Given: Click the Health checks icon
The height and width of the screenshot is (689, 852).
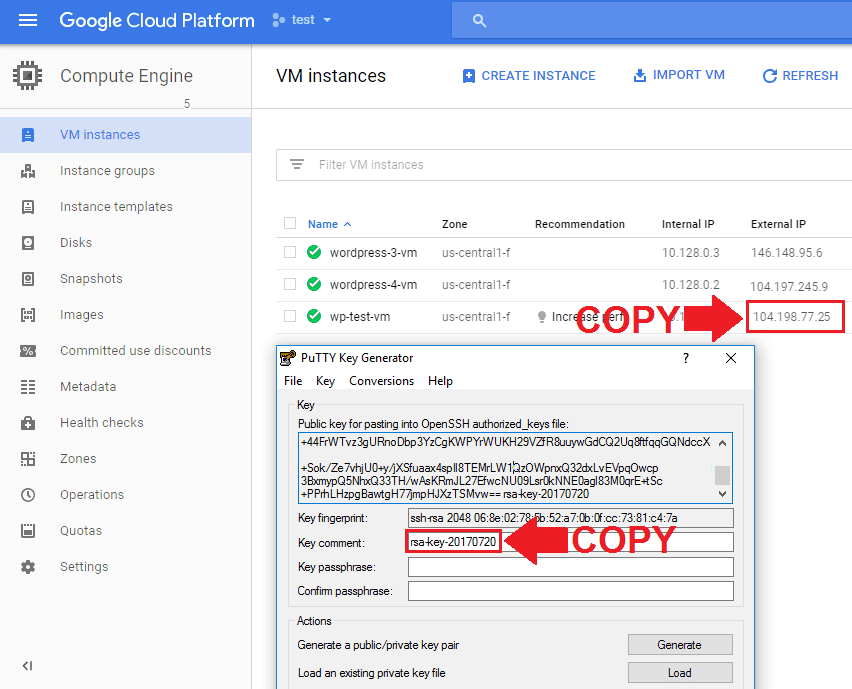Looking at the screenshot, I should 28,423.
